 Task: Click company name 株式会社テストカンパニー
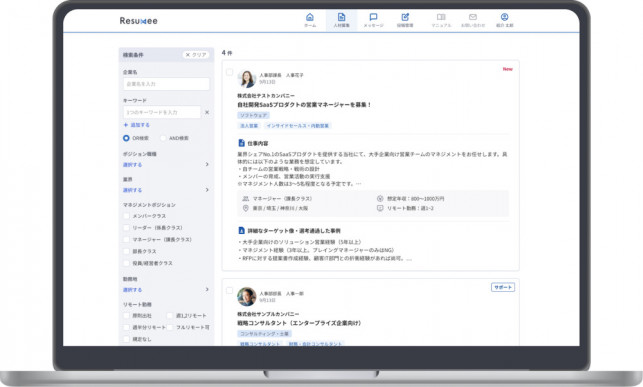pyautogui.click(x=266, y=96)
